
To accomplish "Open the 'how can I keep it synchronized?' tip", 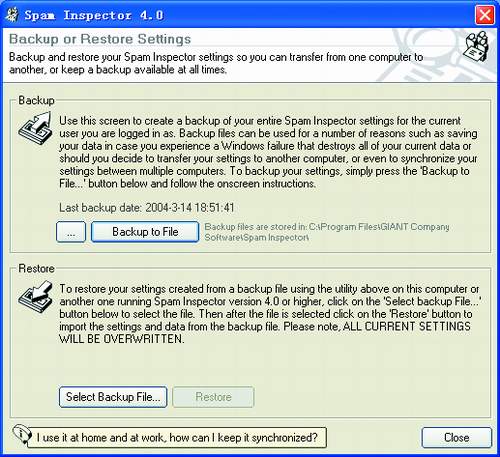I will [177, 437].
